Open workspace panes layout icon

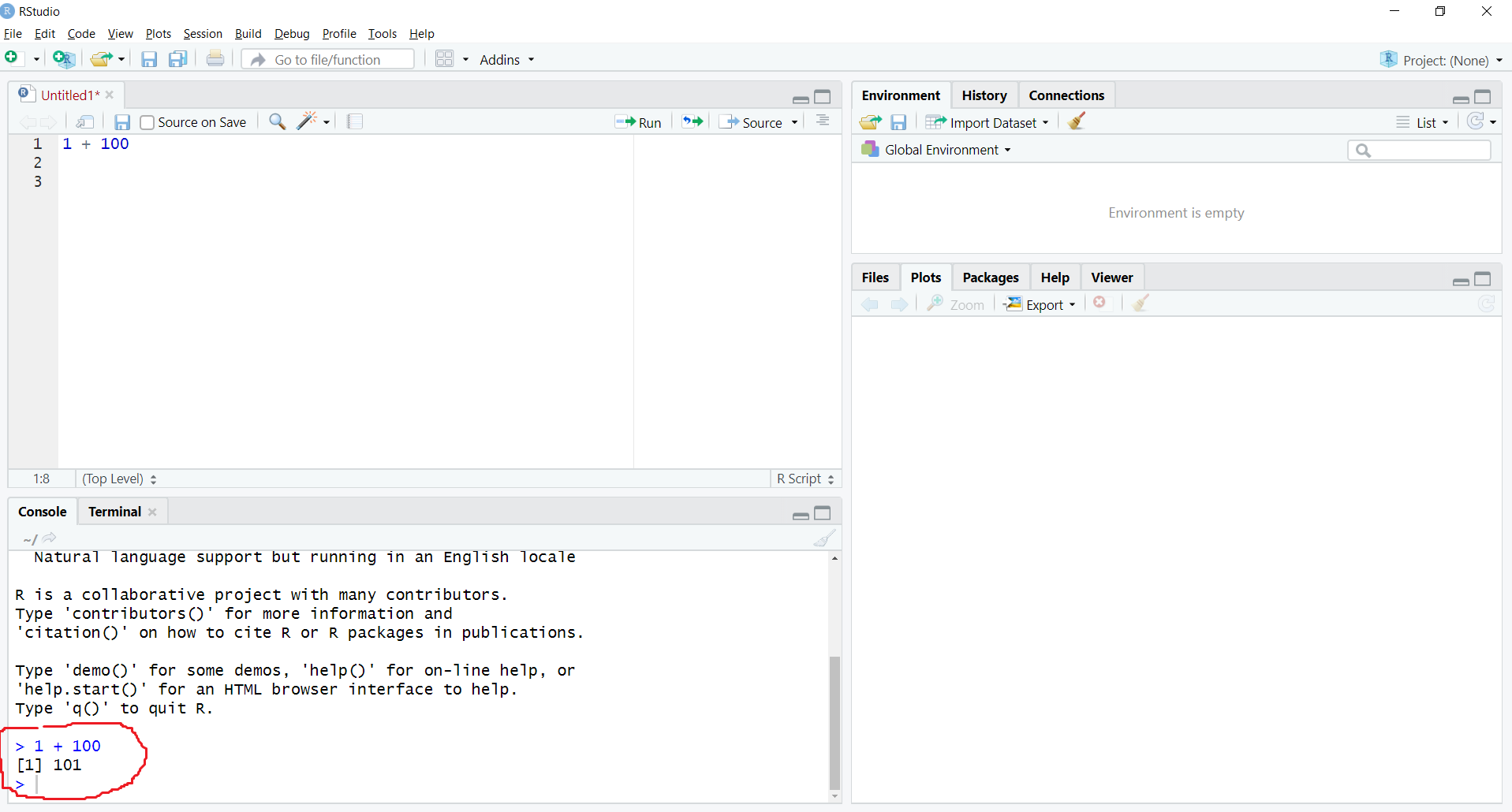pyautogui.click(x=445, y=59)
